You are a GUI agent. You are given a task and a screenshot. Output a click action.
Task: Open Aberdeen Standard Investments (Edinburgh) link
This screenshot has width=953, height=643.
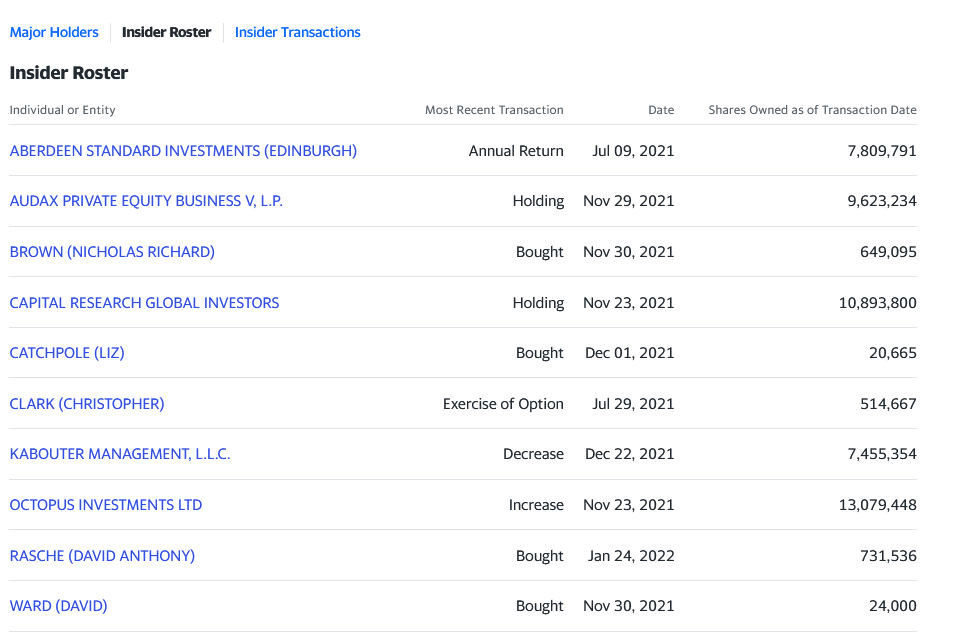click(183, 151)
